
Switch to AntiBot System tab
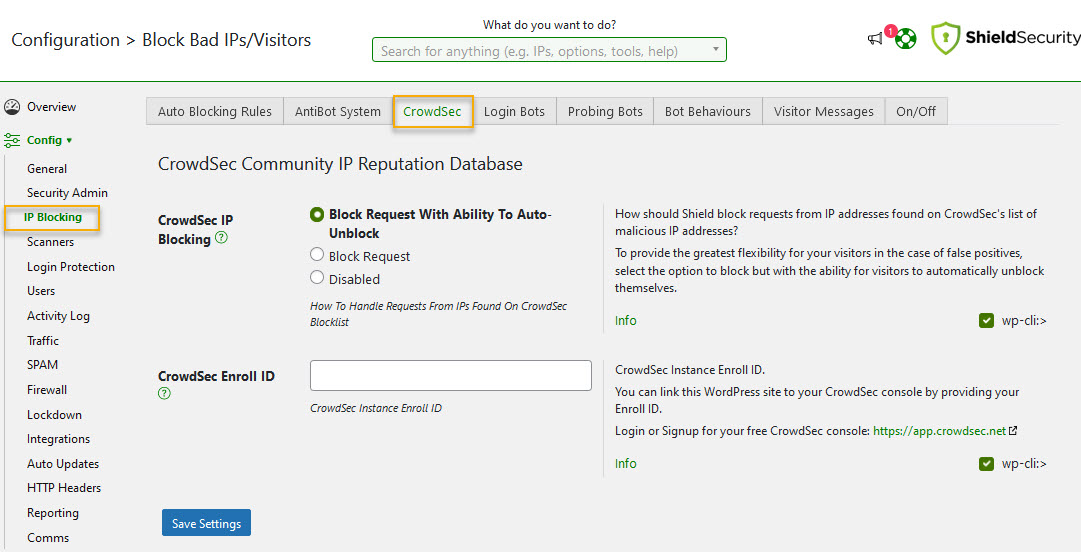pos(338,112)
